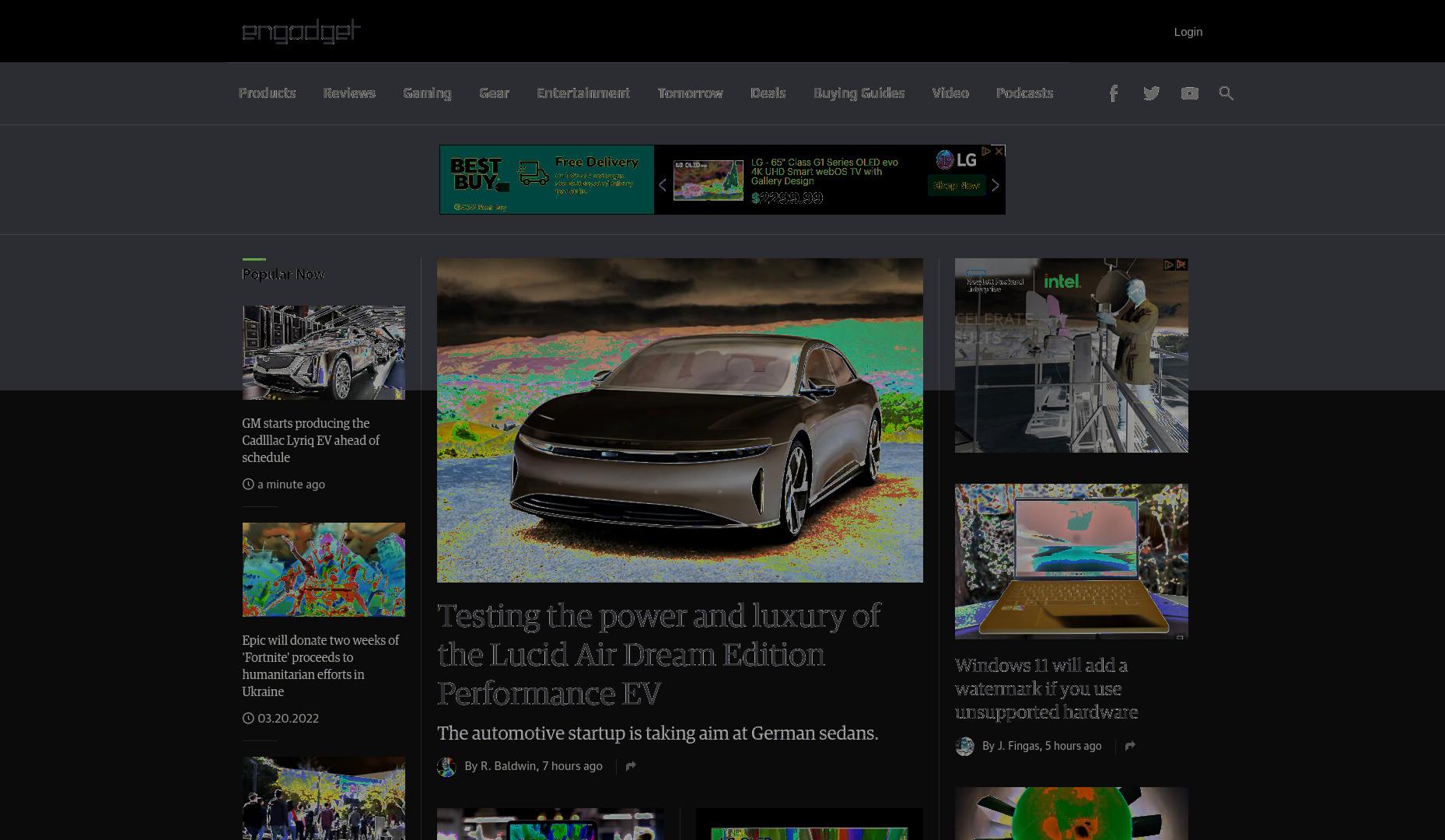Click the Intel sidebar advertisement image
Viewport: 1445px width, 840px height.
pyautogui.click(x=1072, y=355)
